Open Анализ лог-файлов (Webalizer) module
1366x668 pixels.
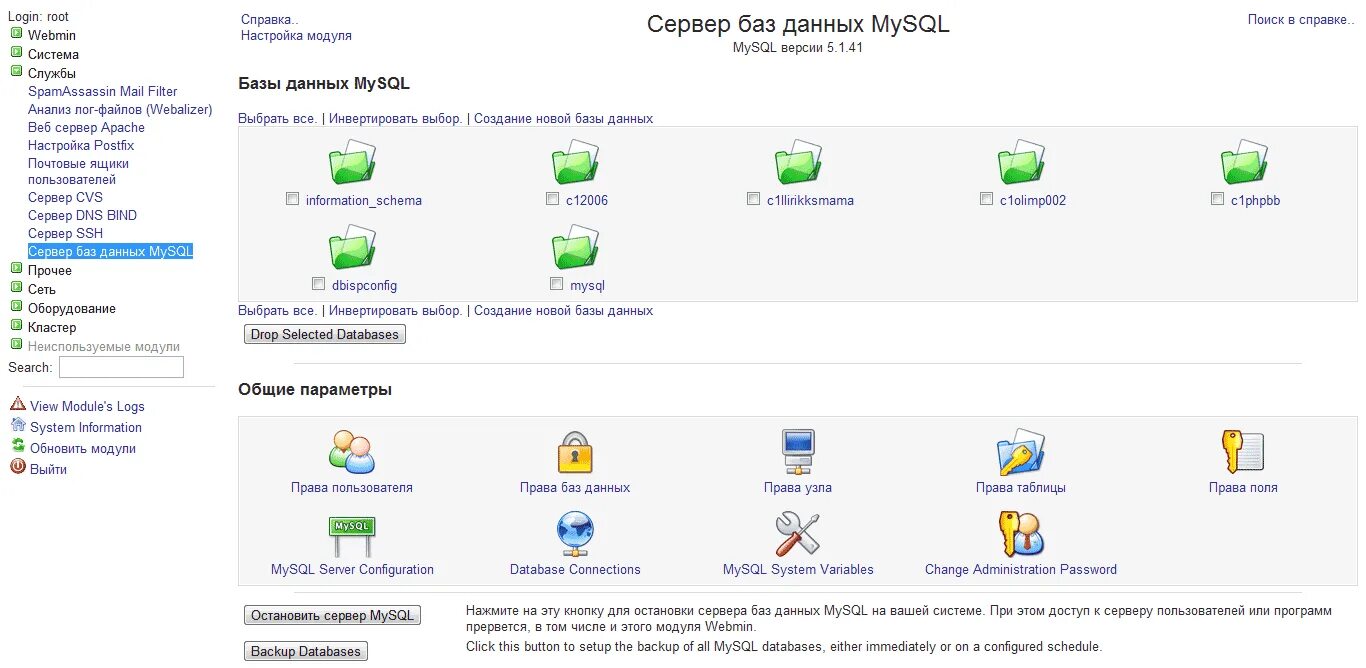click(120, 109)
